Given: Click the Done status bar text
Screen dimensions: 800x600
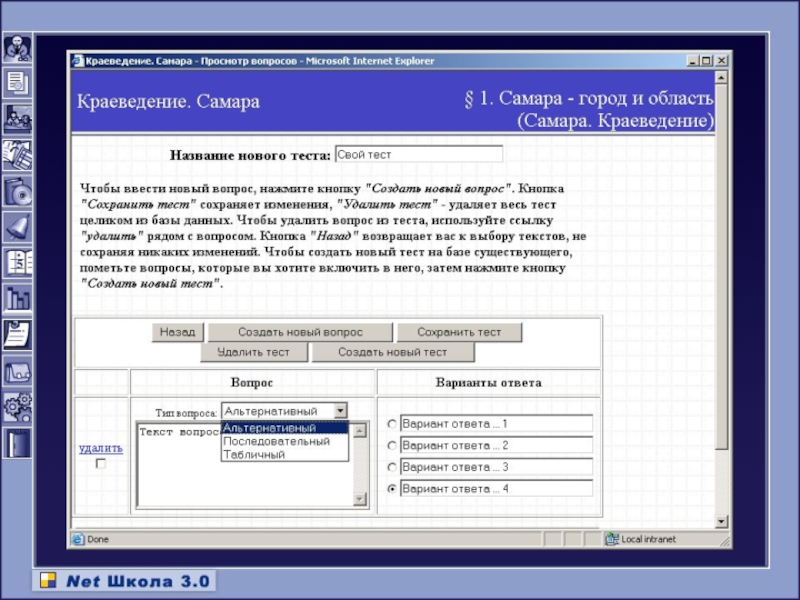Looking at the screenshot, I should coord(98,539).
